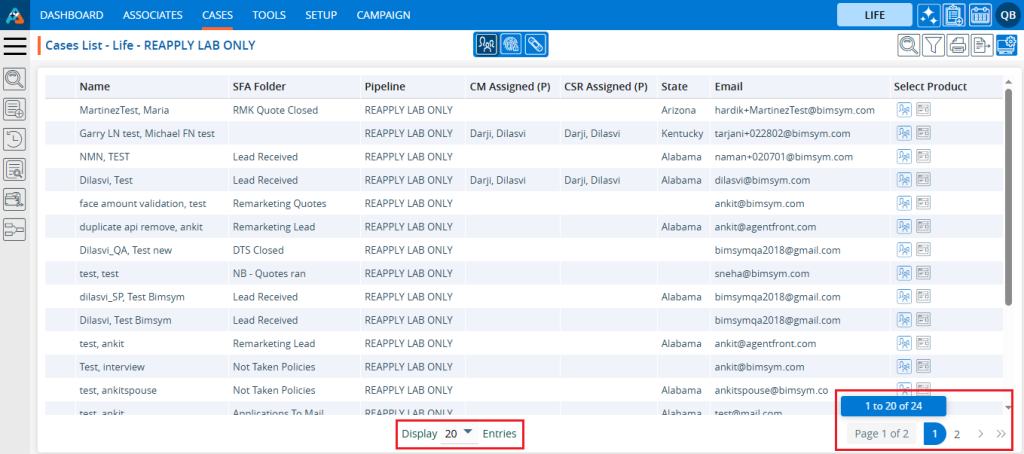Go to page 2 of results

[x=957, y=434]
